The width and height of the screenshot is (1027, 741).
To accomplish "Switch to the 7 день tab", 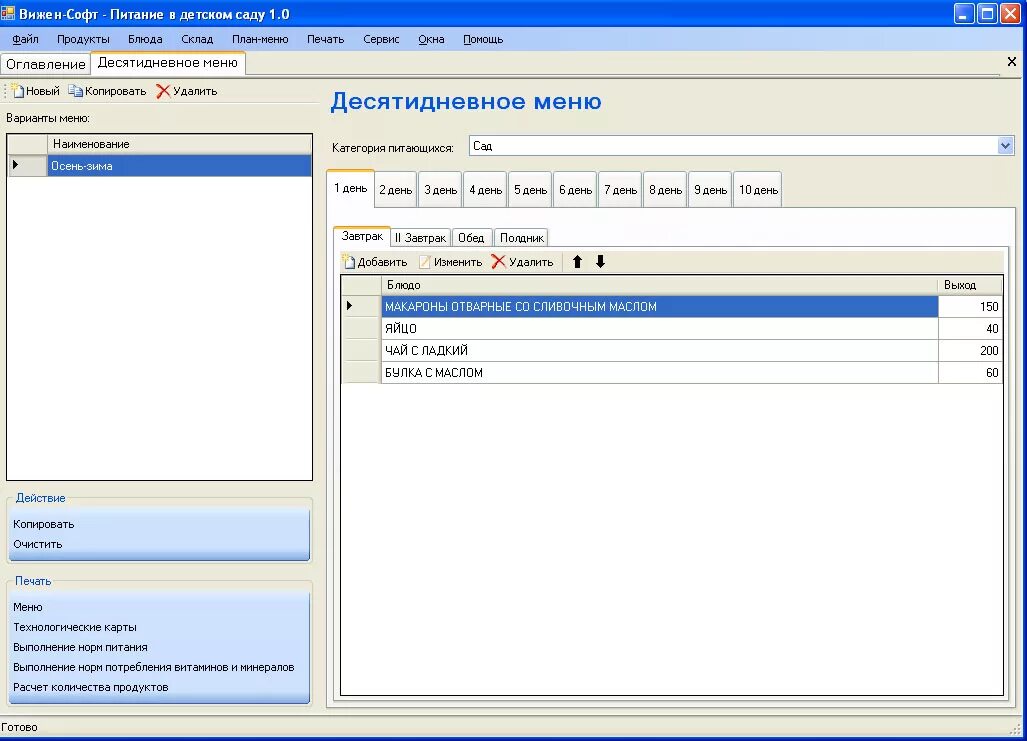I will click(620, 190).
